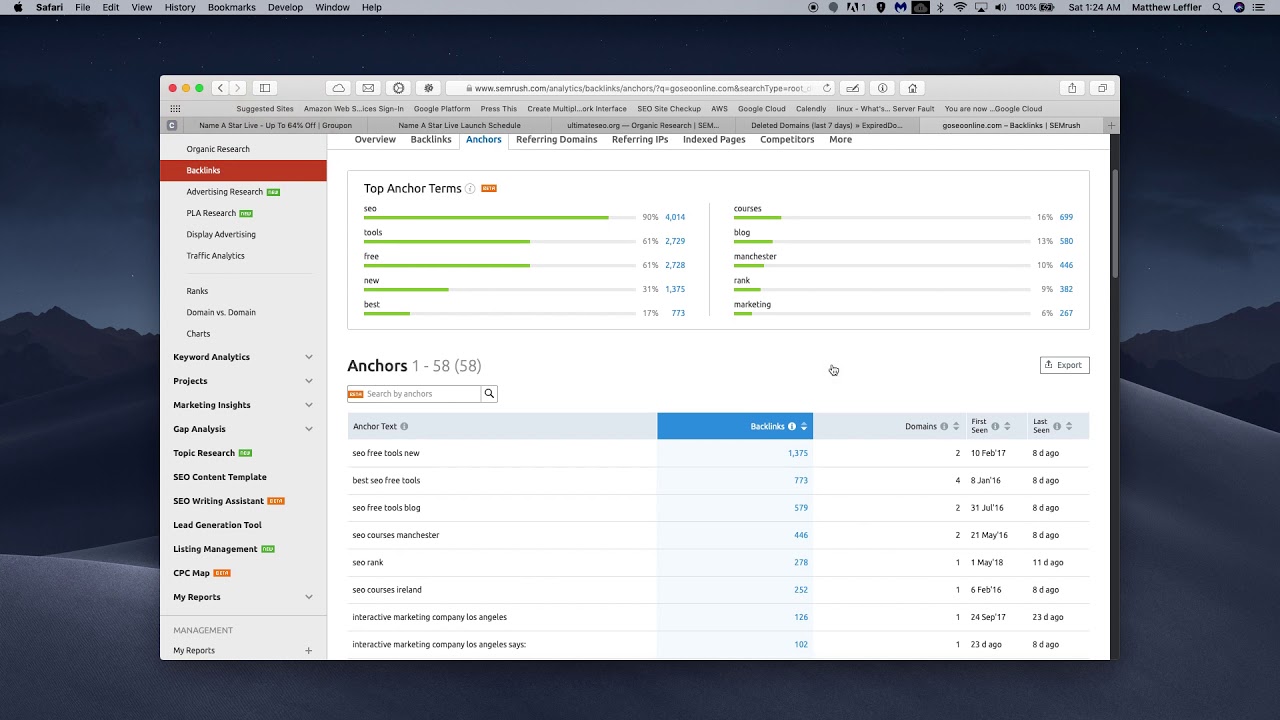Viewport: 1280px width, 720px height.
Task: Switch to the Overview report tab
Action: pyautogui.click(x=375, y=140)
